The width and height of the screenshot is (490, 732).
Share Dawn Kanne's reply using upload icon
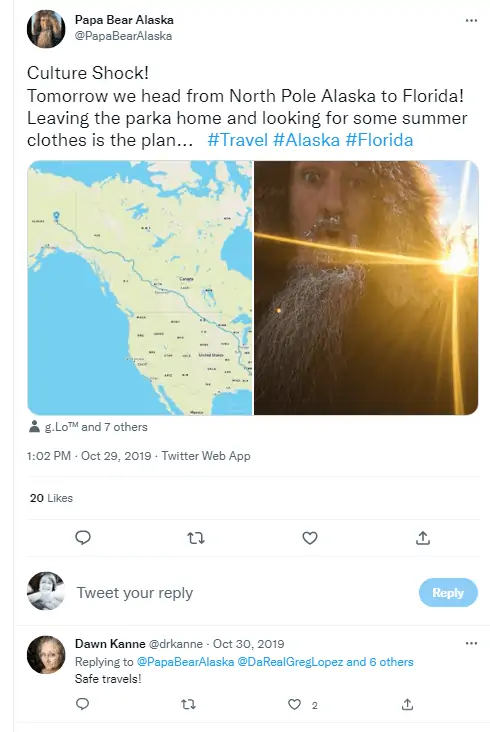click(407, 704)
